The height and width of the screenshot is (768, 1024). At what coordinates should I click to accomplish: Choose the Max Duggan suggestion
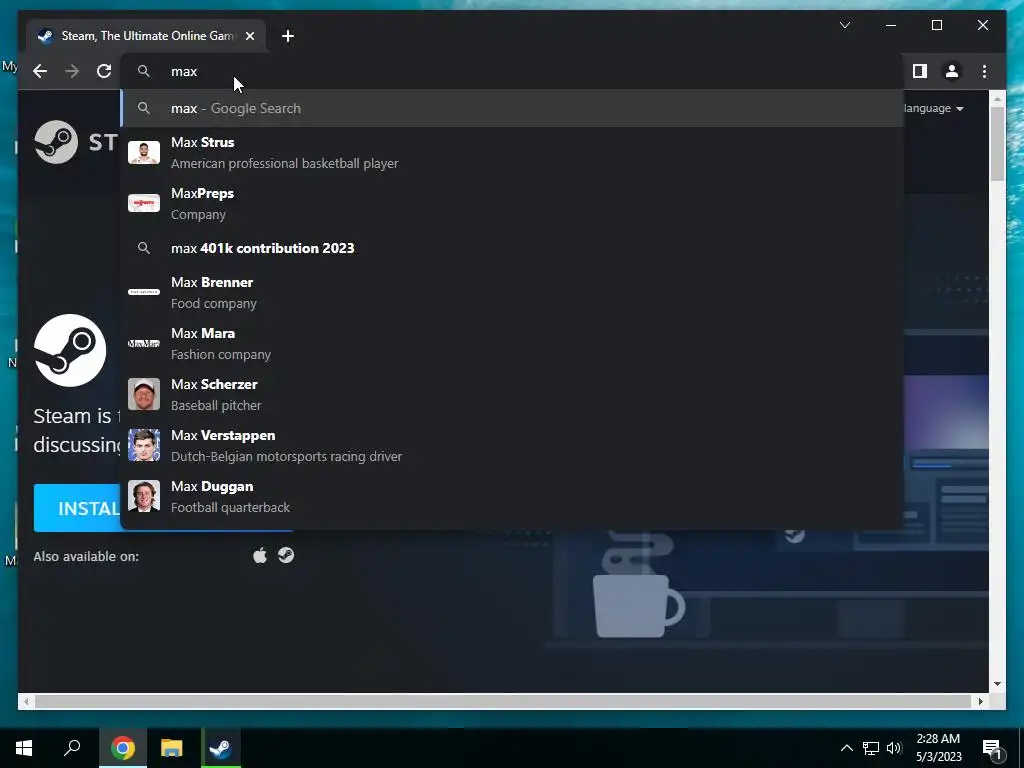tap(513, 496)
